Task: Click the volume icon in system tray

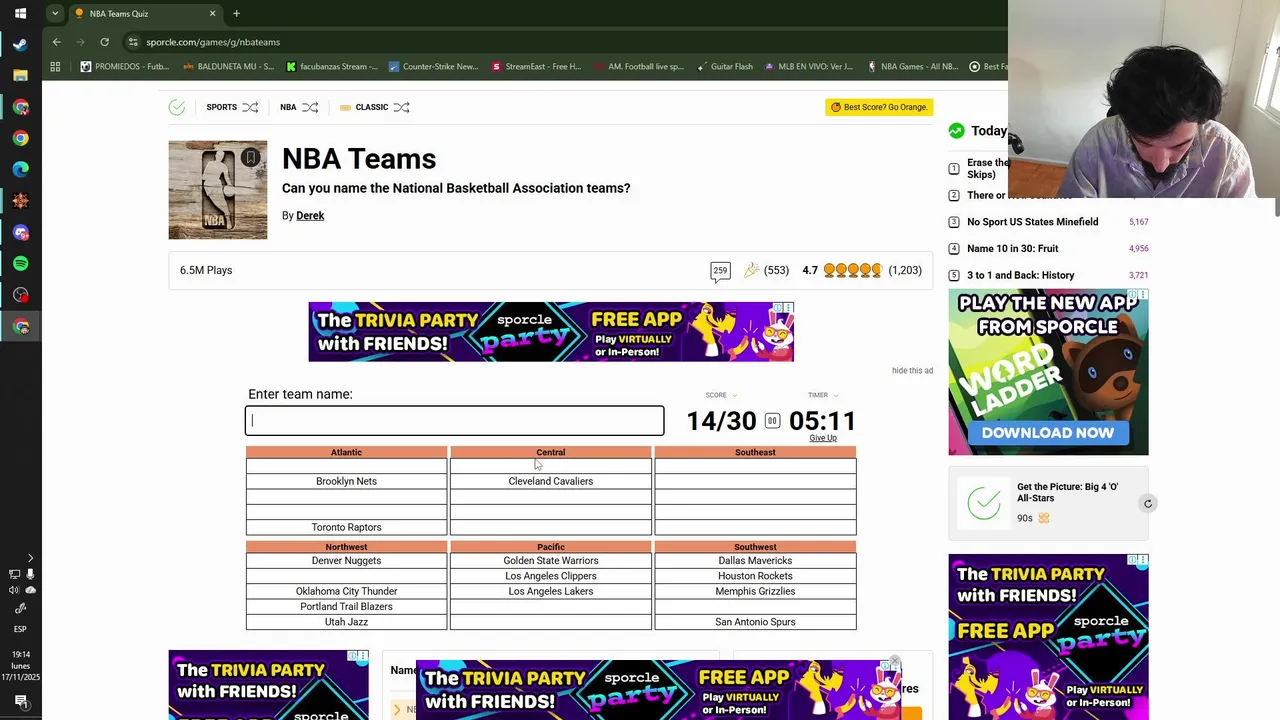Action: [14, 590]
